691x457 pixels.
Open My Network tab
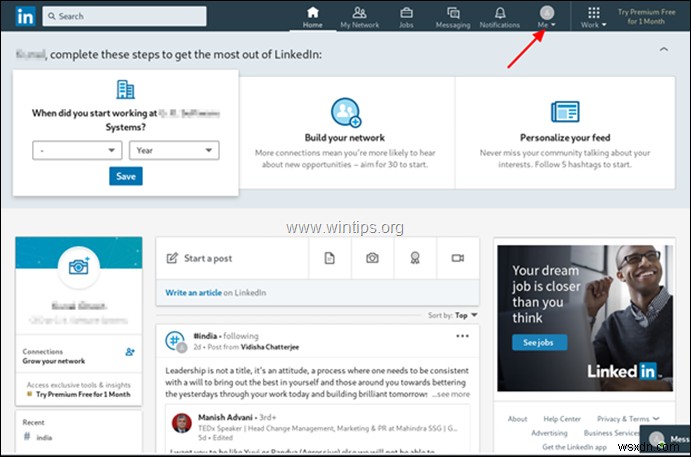click(359, 17)
